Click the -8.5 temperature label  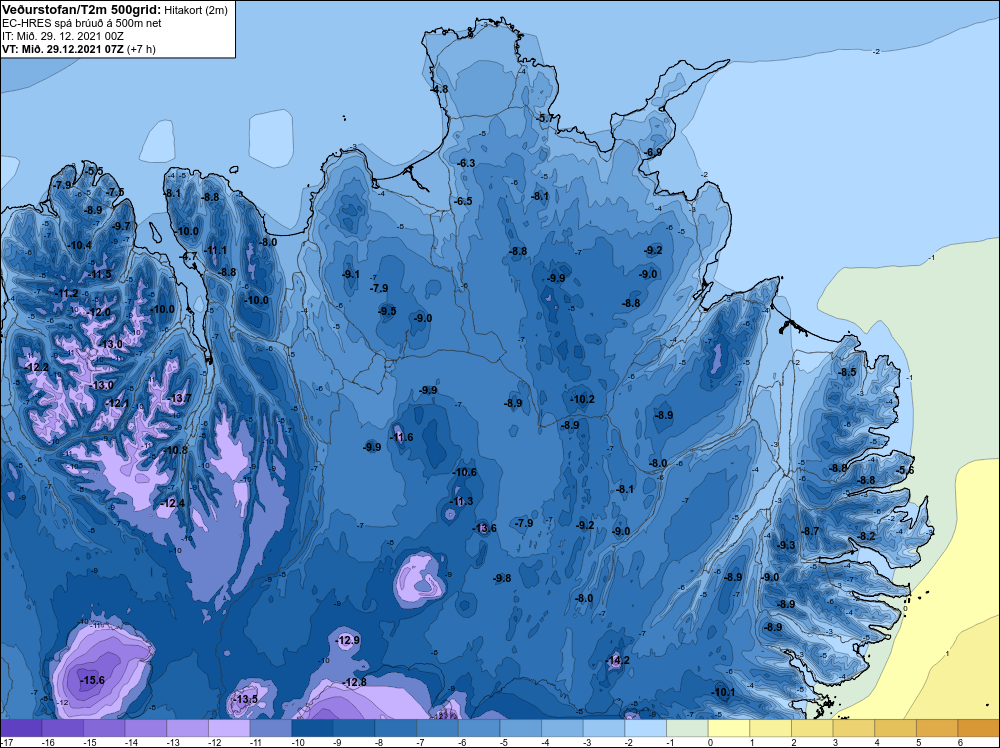tap(847, 372)
